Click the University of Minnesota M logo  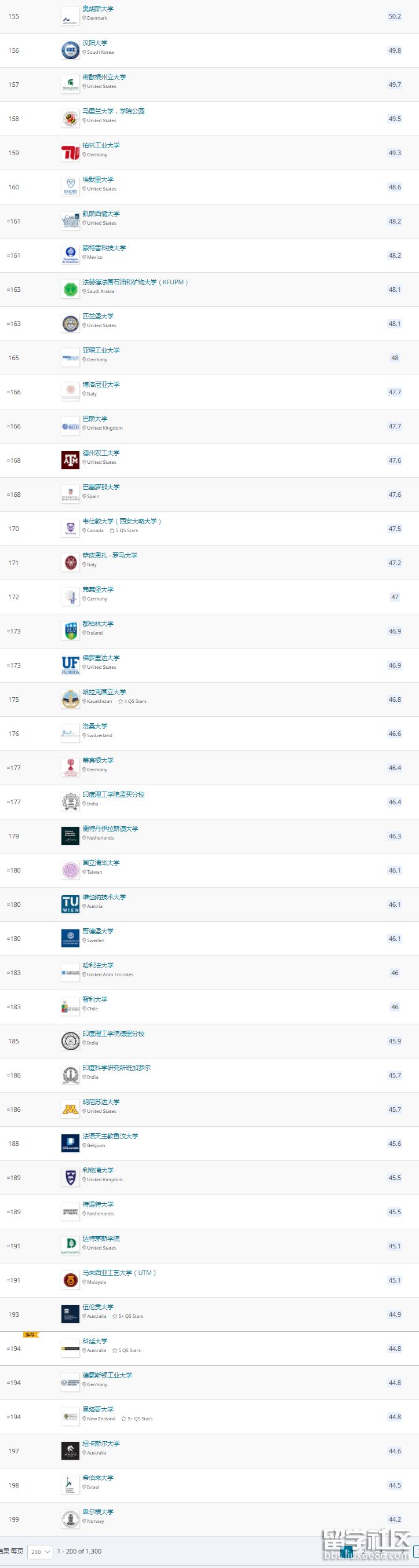(71, 1109)
